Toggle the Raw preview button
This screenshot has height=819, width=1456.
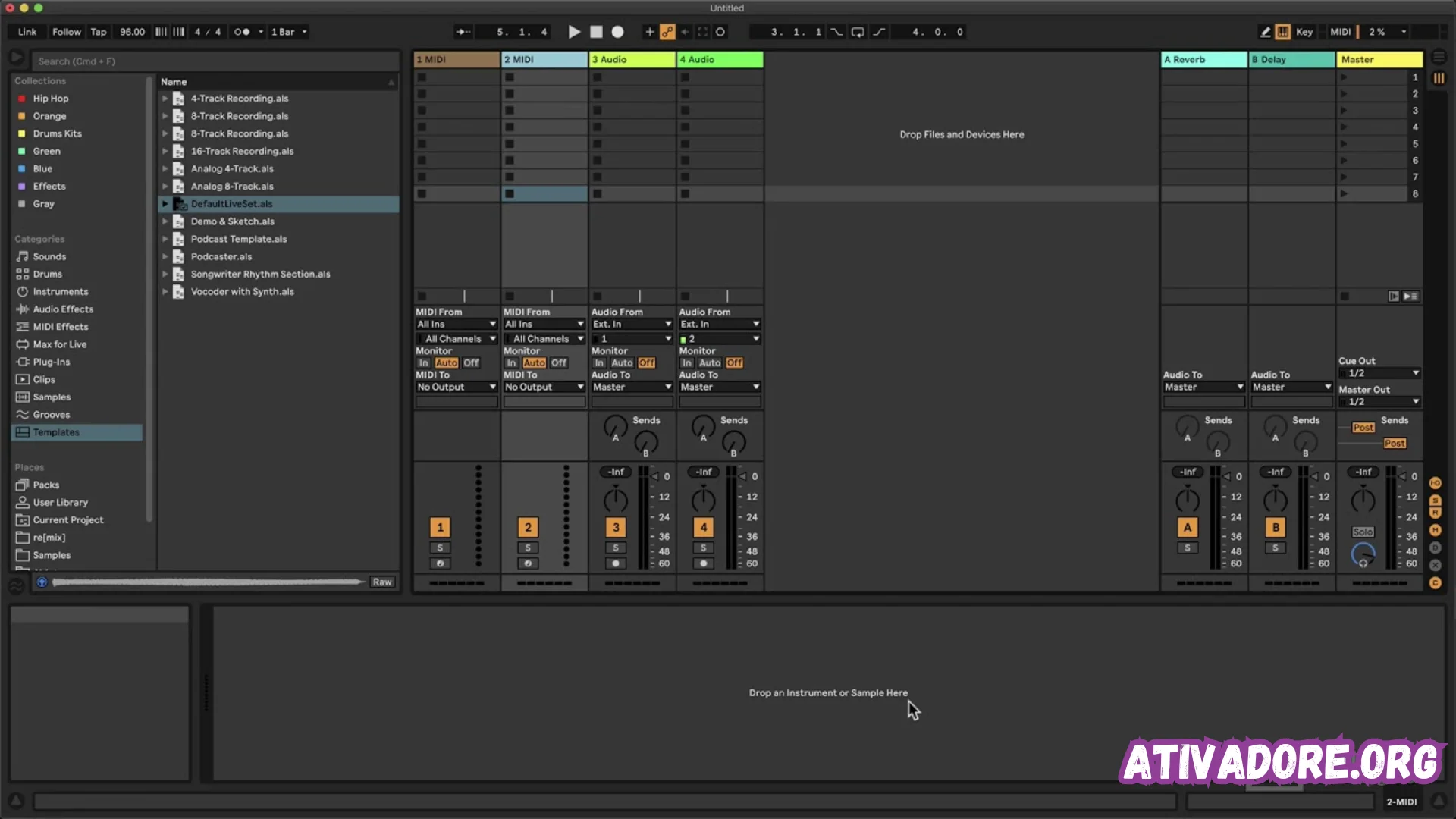point(382,582)
